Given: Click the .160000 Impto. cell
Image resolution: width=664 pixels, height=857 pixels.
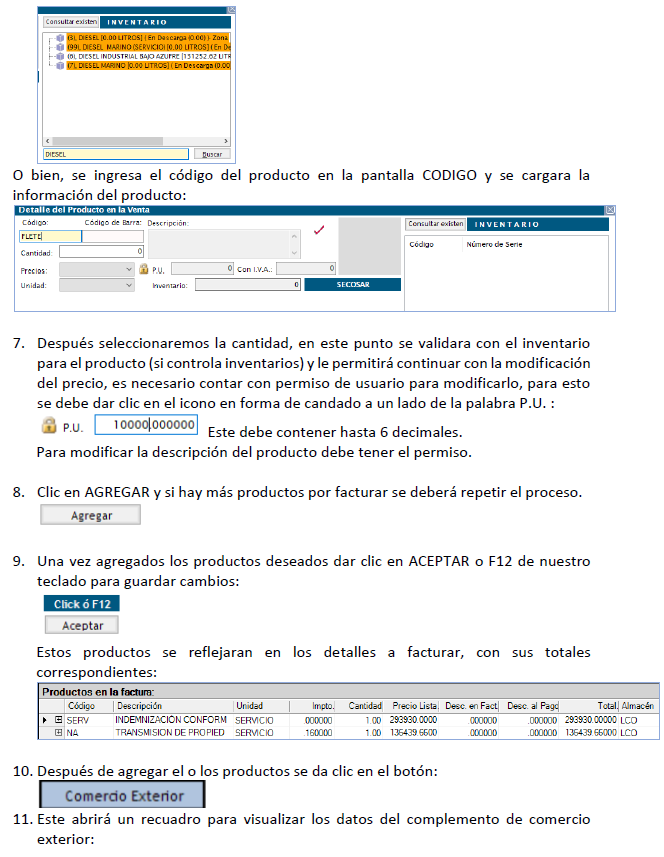Looking at the screenshot, I should pos(318,732).
